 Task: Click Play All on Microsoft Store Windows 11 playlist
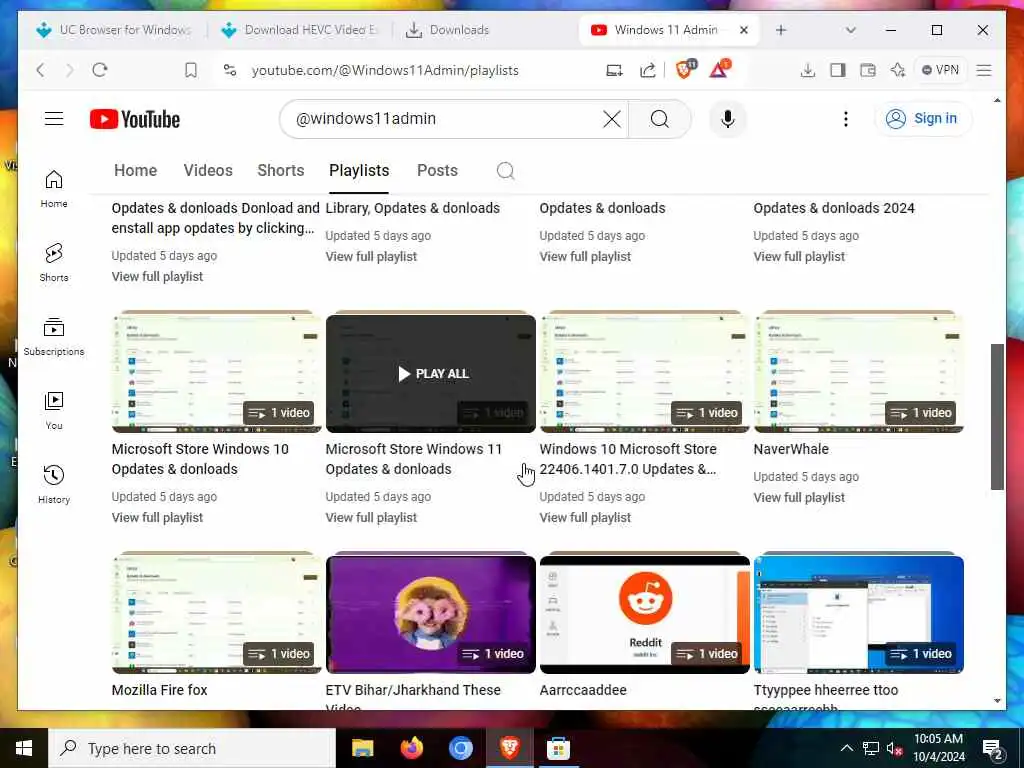point(433,374)
